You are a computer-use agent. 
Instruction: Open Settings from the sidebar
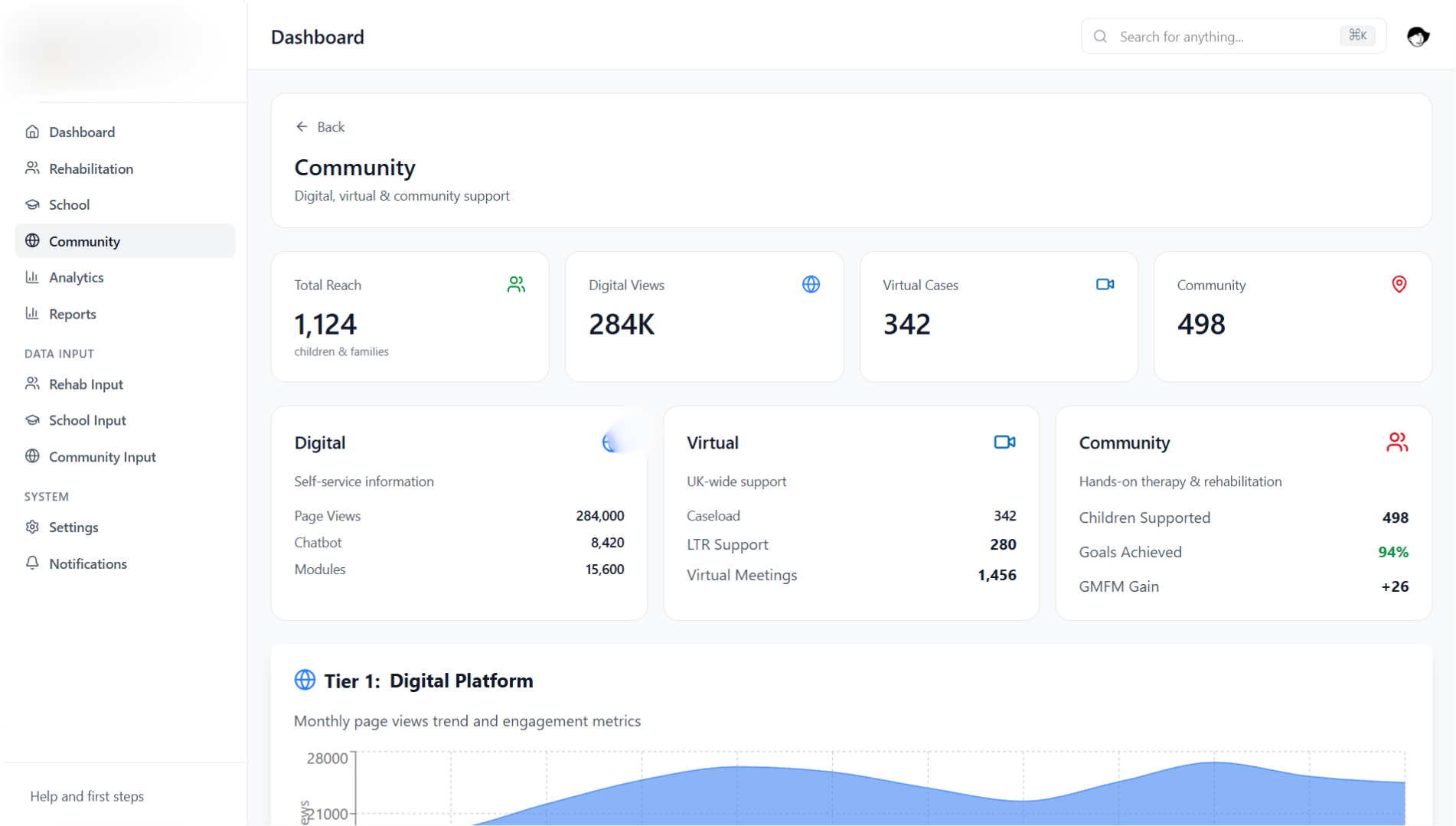73,527
